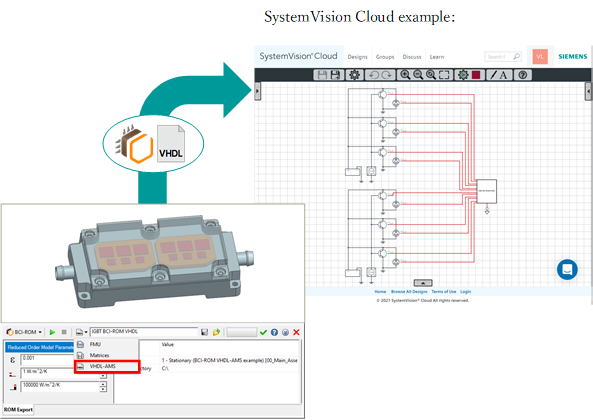The width and height of the screenshot is (593, 420).
Task: Click the search magnifier icon
Action: (x=516, y=56)
